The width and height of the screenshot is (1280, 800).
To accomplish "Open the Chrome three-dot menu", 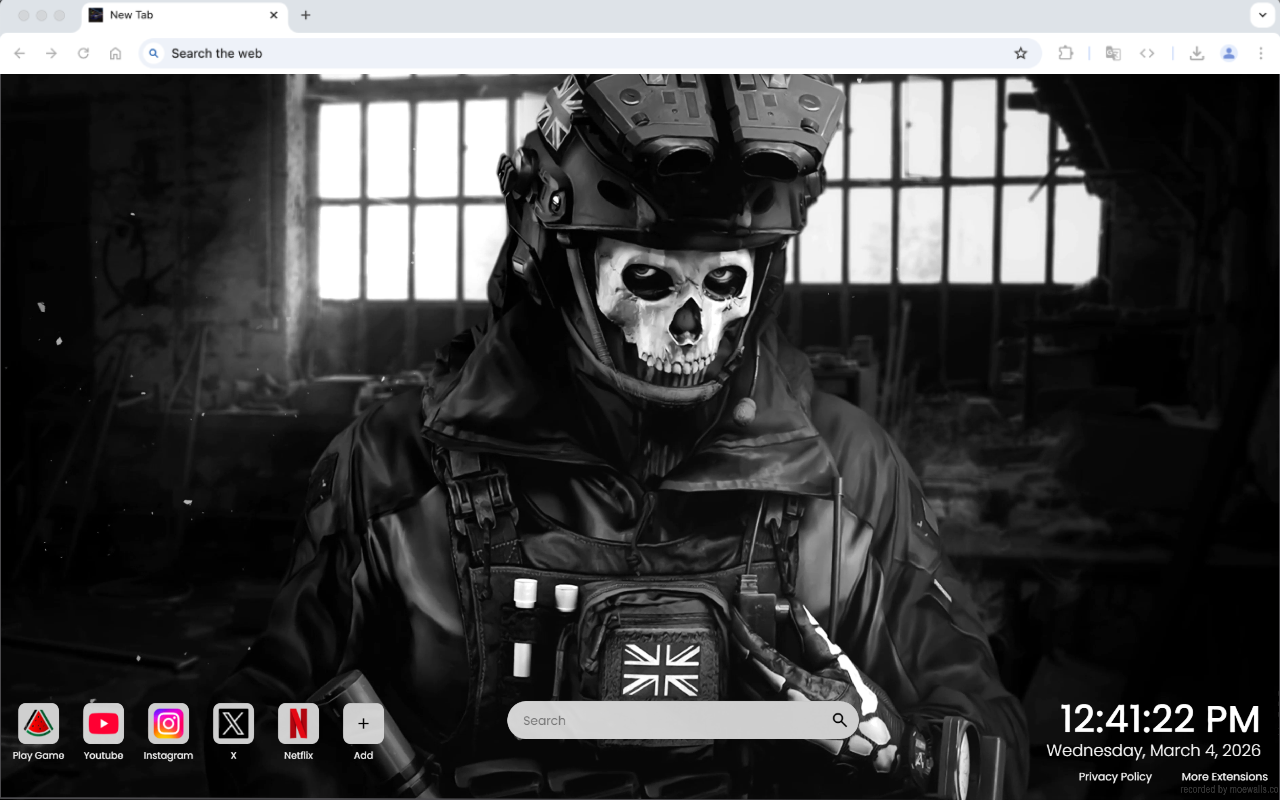I will 1261,53.
